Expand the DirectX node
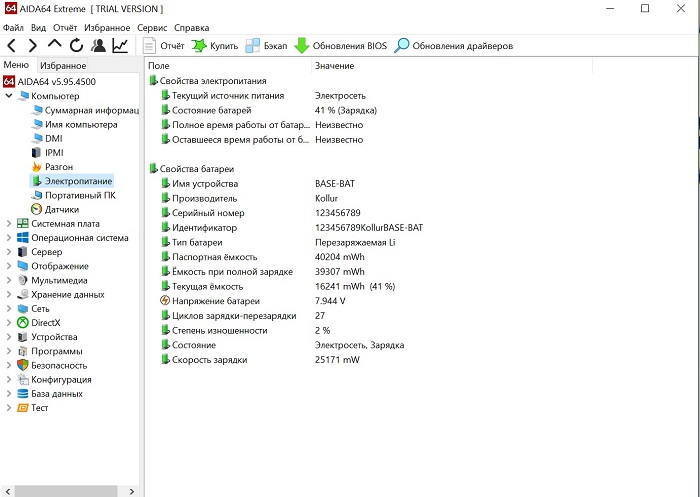This screenshot has width=700, height=497. (8, 323)
